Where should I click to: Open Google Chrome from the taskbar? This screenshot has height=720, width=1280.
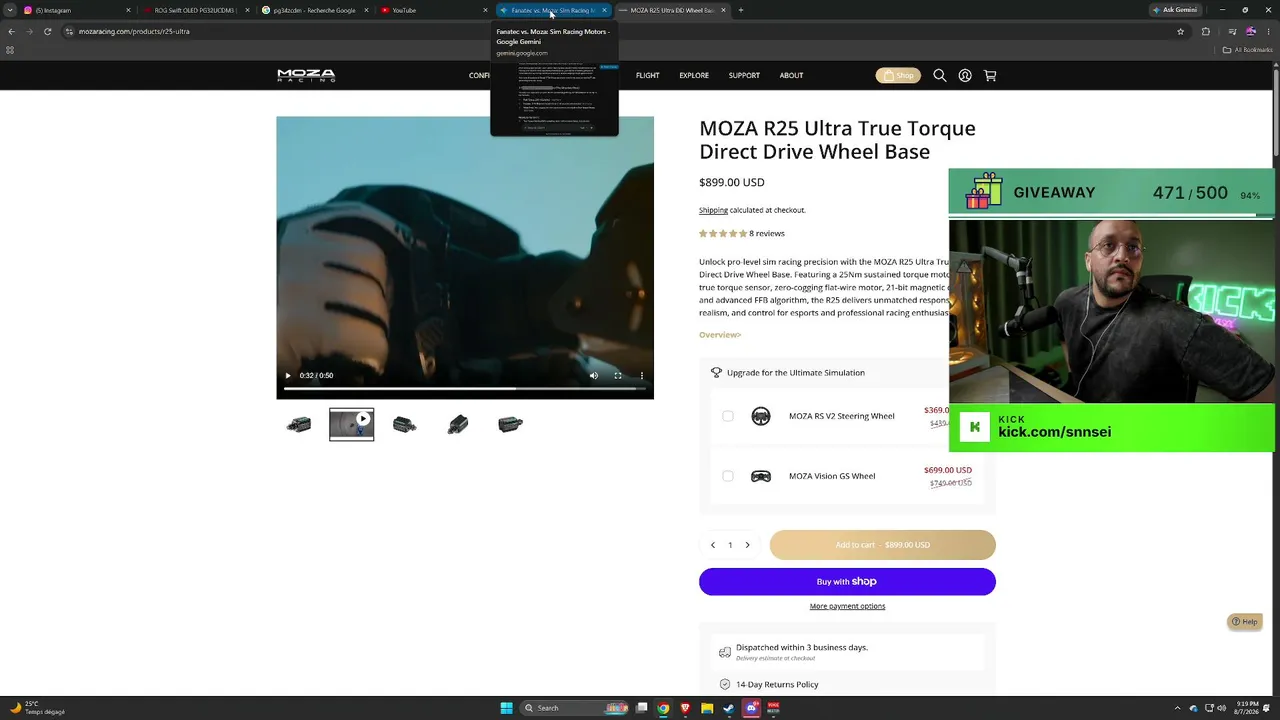point(663,708)
